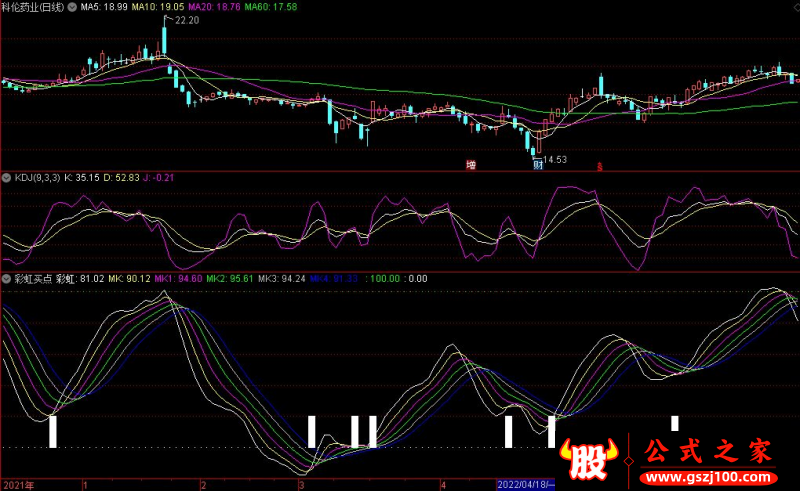This screenshot has width=800, height=491.
Task: Click the 22.20 high price label
Action: [x=186, y=20]
